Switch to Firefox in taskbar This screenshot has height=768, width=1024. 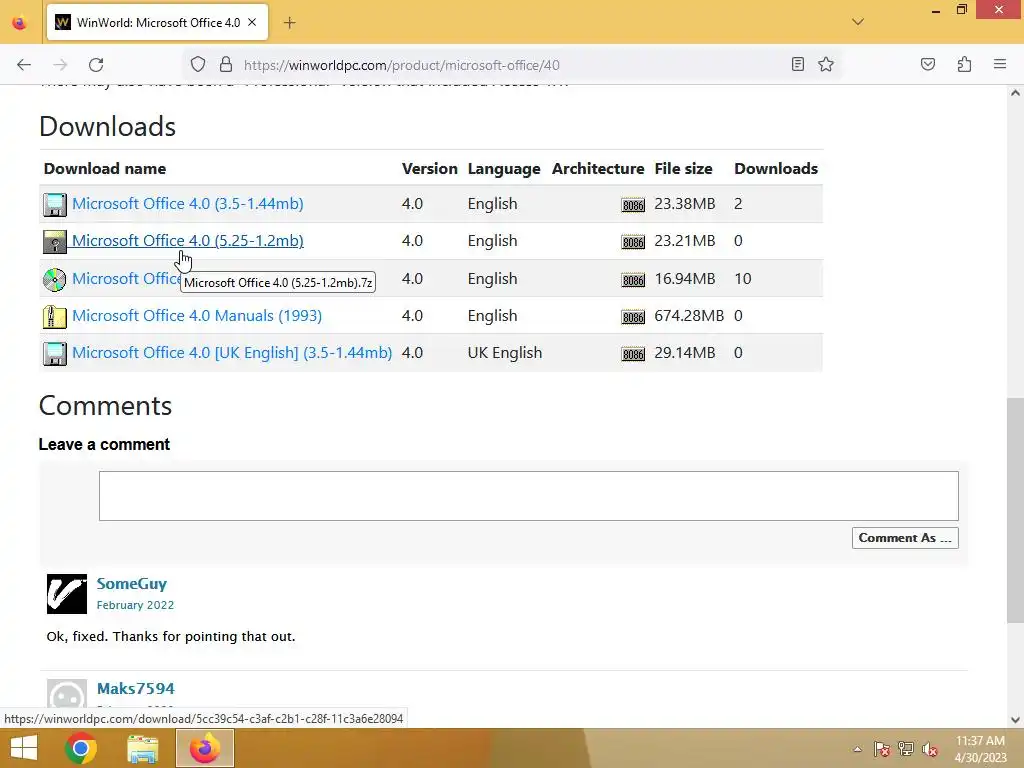point(205,748)
